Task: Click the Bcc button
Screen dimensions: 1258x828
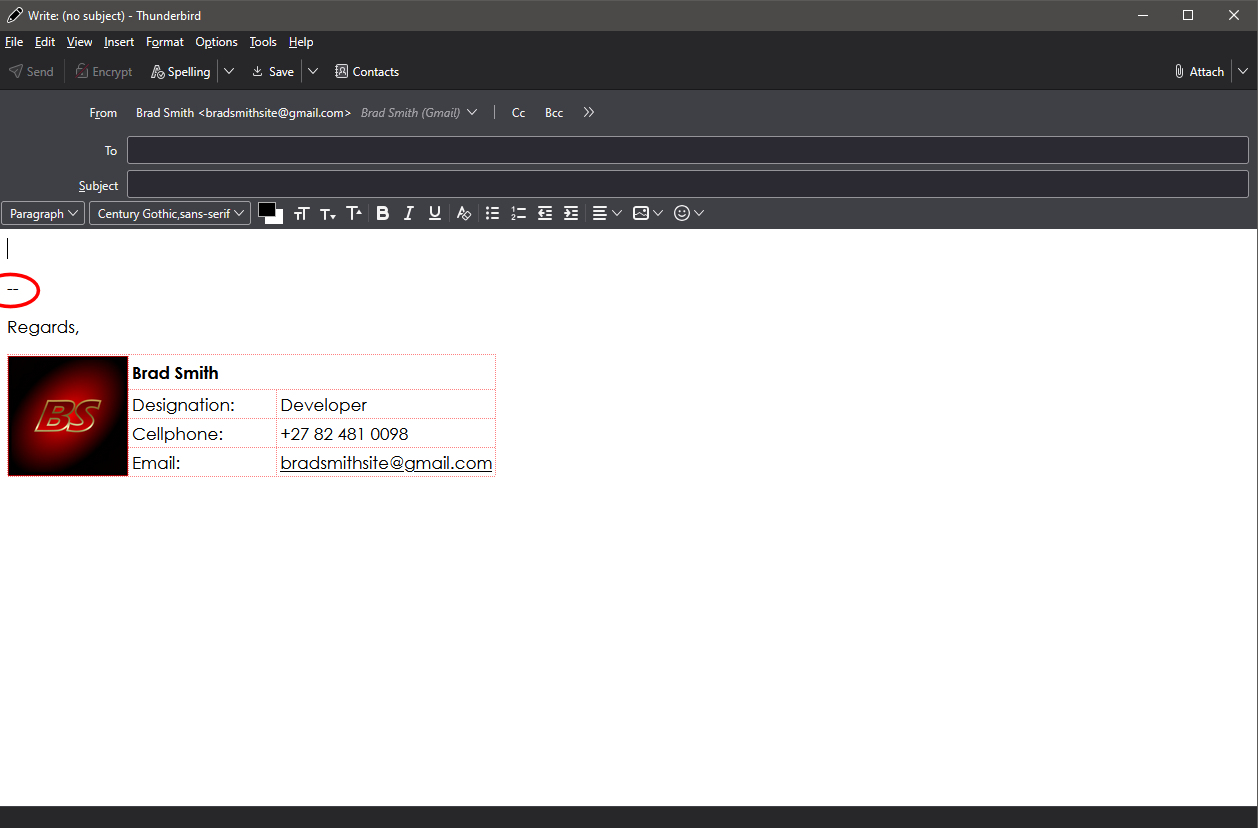Action: tap(554, 113)
